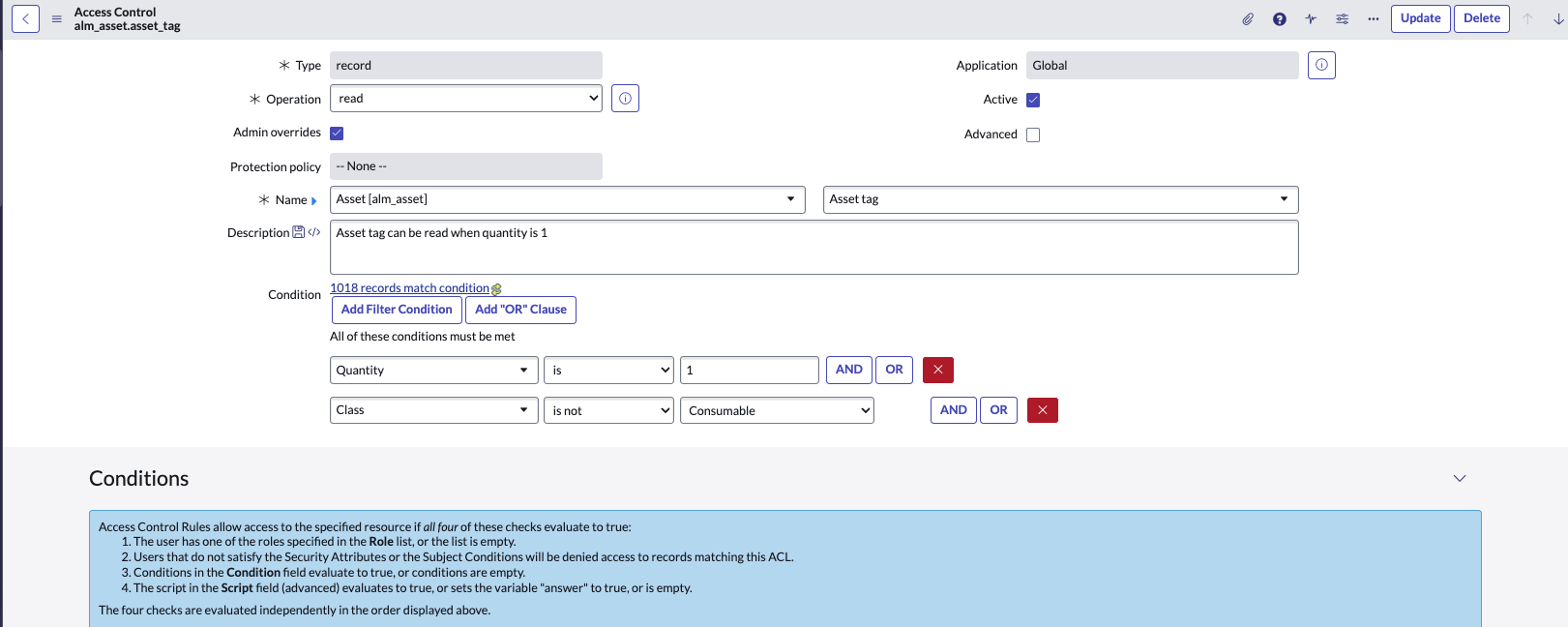This screenshot has height=627, width=1568.
Task: Open the Asset tag field dropdown
Action: (x=1059, y=199)
